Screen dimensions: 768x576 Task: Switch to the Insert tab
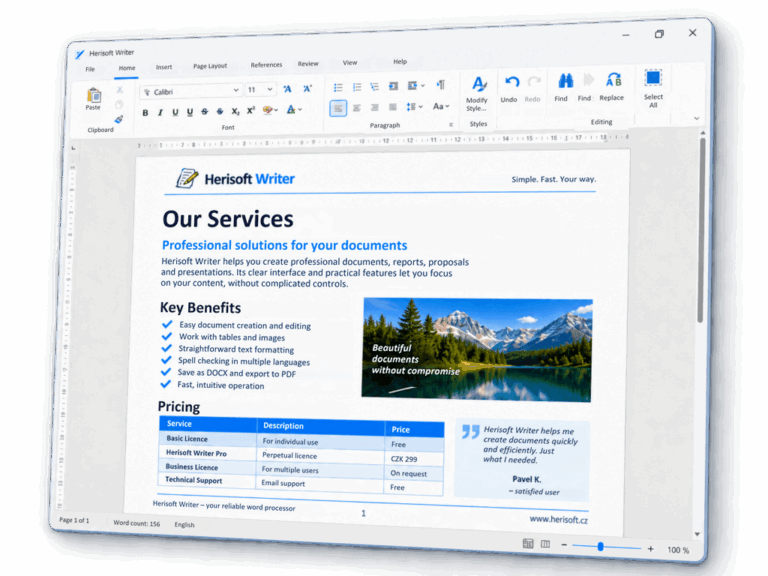click(x=164, y=67)
